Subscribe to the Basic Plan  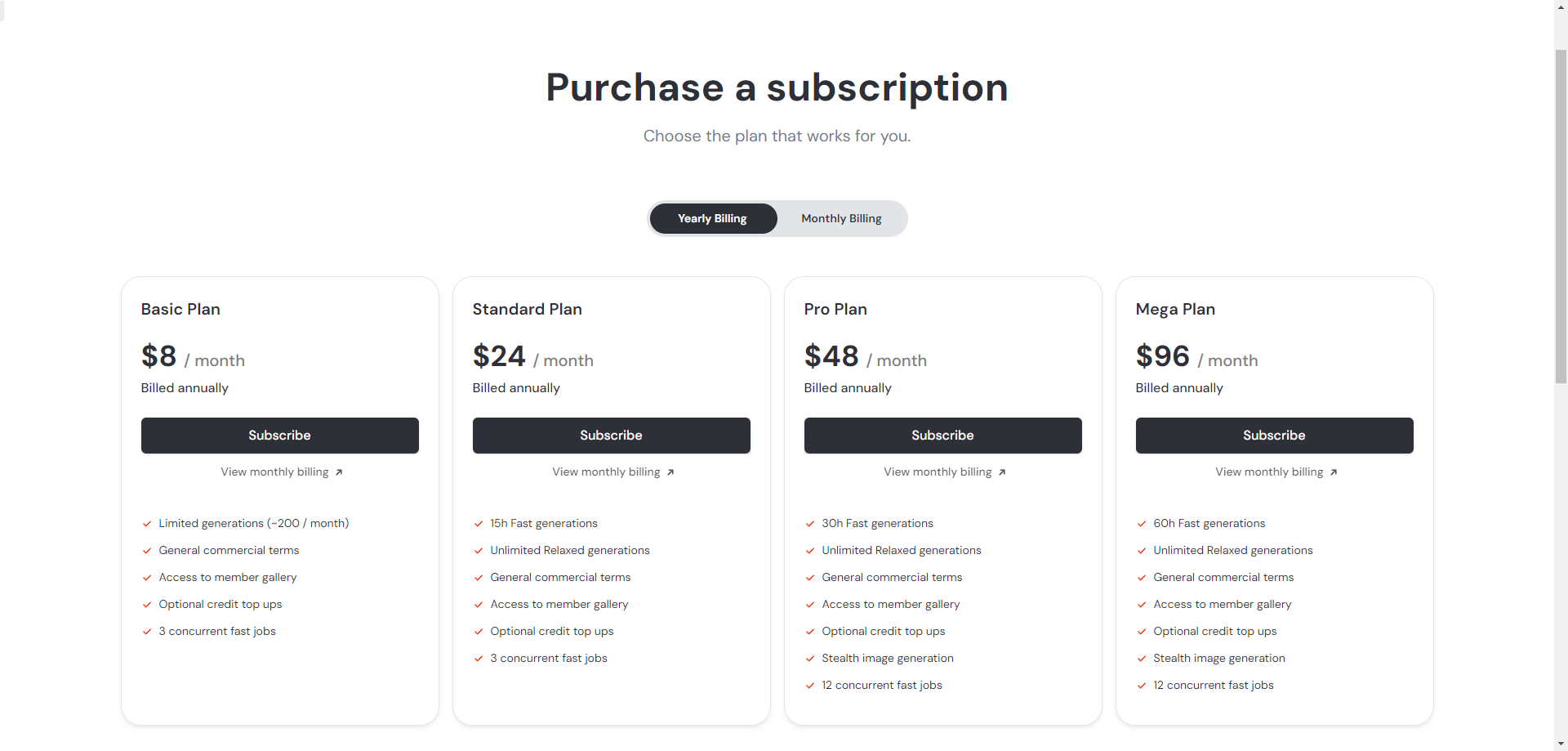pyautogui.click(x=279, y=436)
